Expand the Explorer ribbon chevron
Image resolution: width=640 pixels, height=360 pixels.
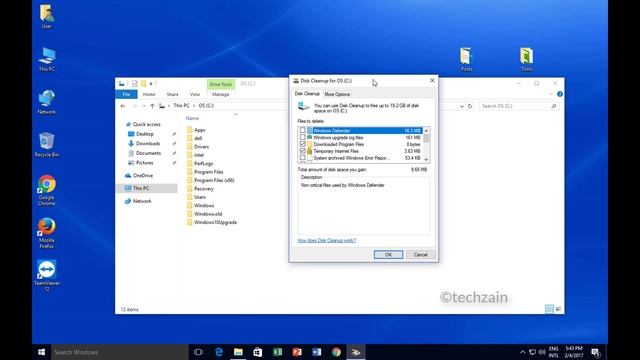[x=551, y=94]
